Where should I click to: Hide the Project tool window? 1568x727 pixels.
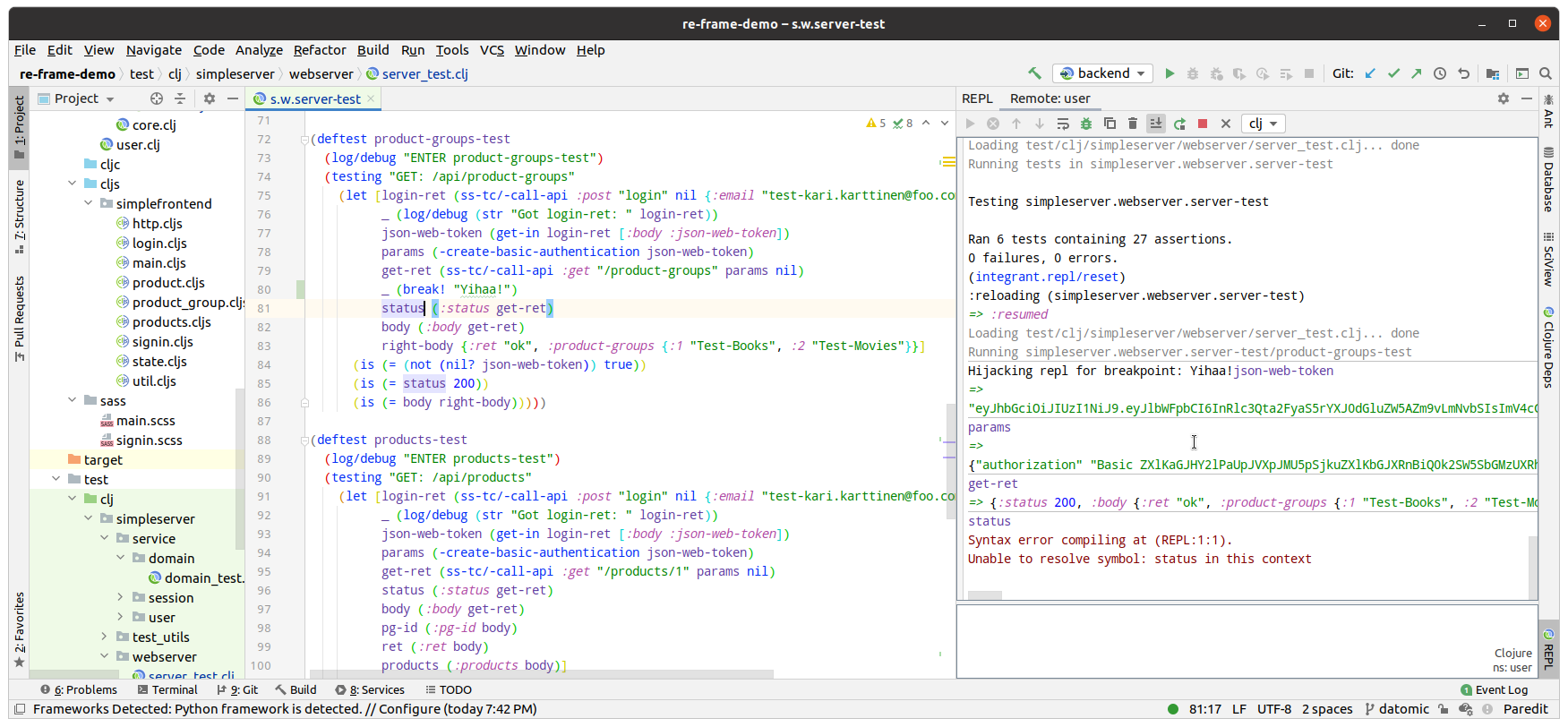coord(233,98)
